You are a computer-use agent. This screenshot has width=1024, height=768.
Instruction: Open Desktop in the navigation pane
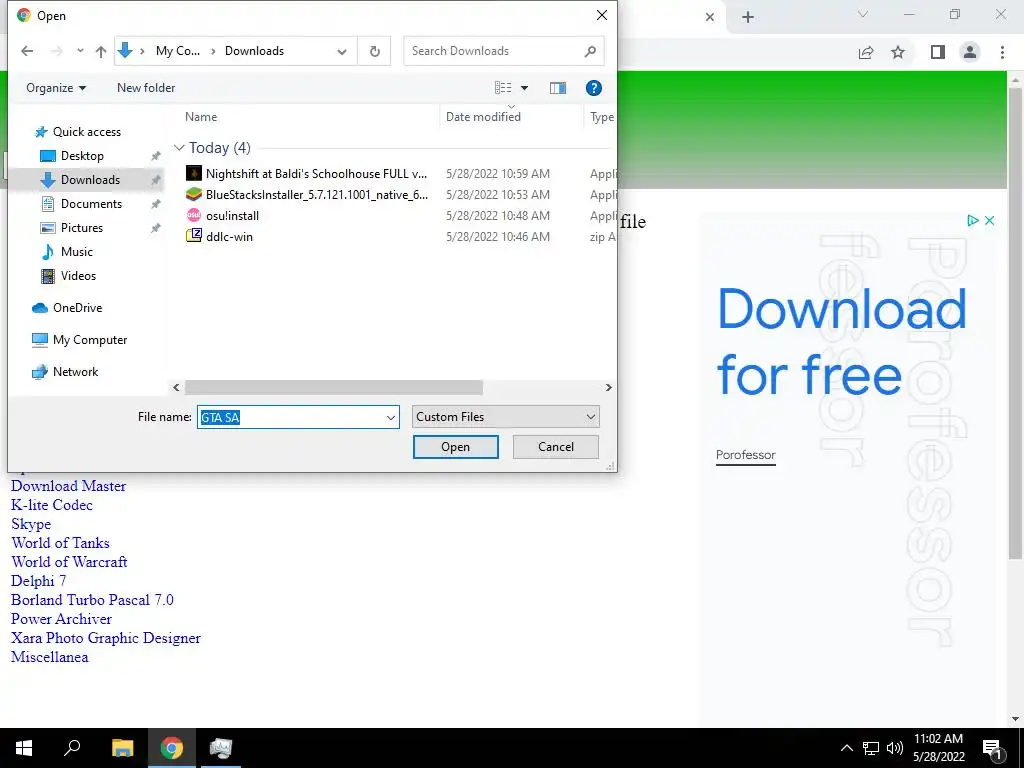pos(82,155)
